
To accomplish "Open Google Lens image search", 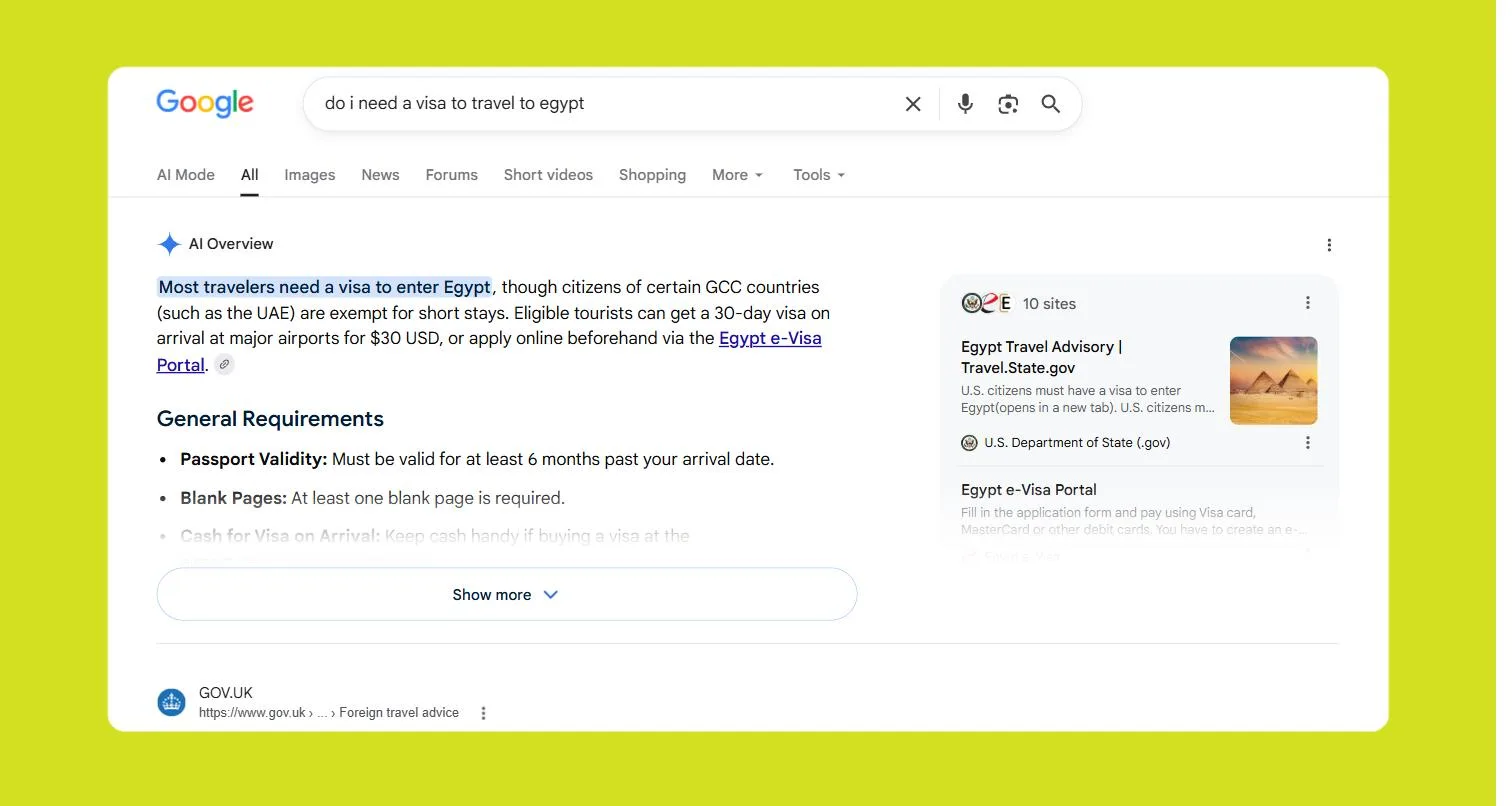I will click(1008, 104).
